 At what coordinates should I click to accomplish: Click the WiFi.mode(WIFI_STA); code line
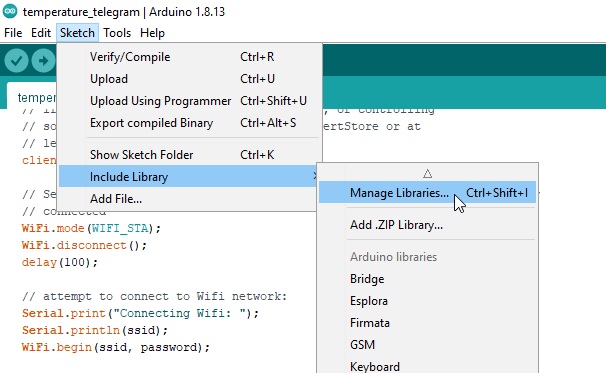(x=91, y=228)
